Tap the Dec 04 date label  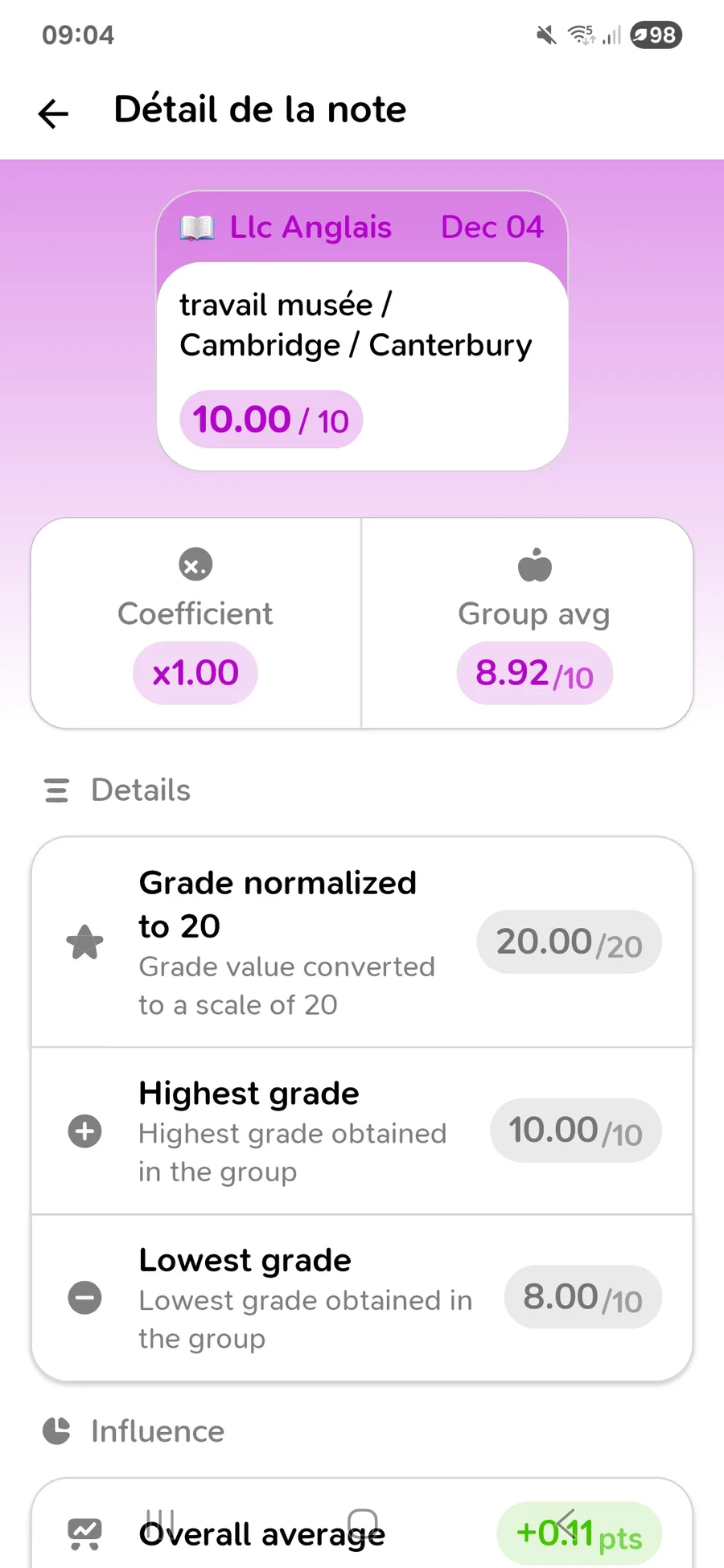pyautogui.click(x=492, y=228)
